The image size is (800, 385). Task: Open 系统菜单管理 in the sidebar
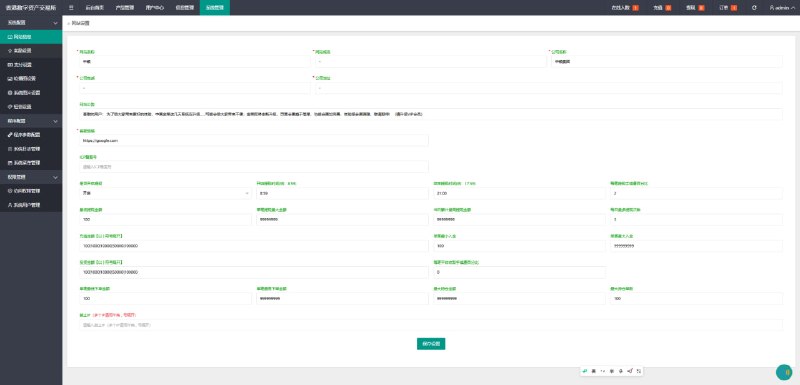31,163
